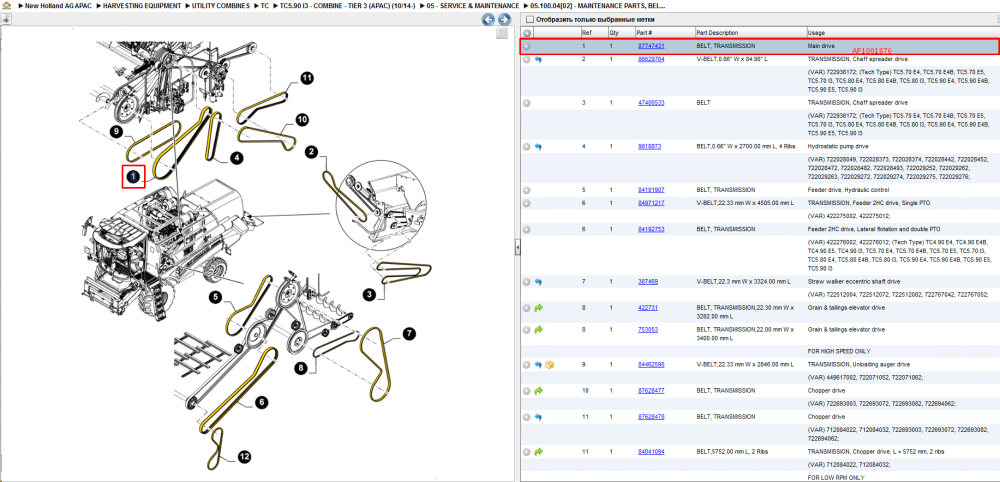Open part number link 9618873
This screenshot has height=482, width=1000.
(649, 147)
